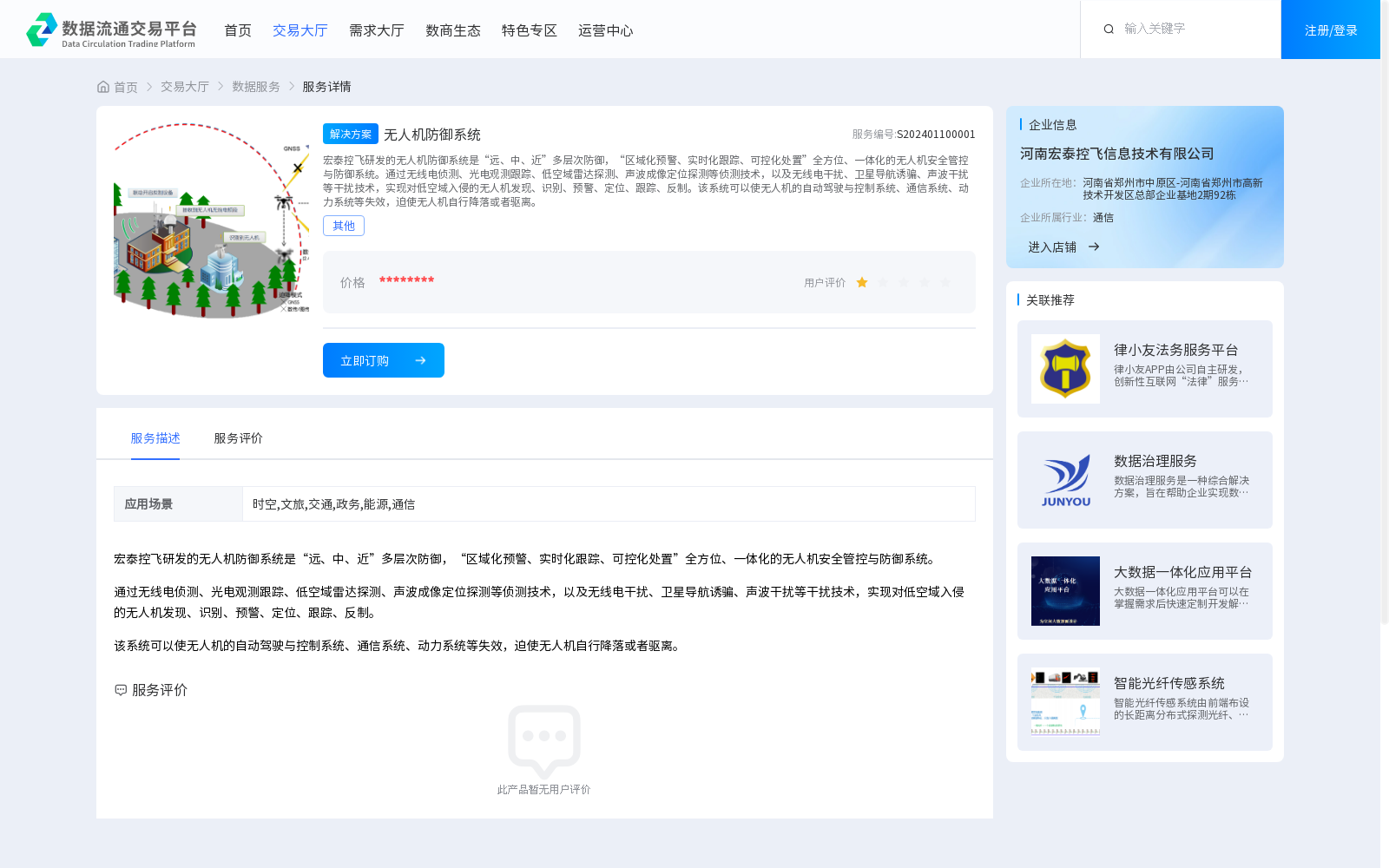Click the home icon in breadcrumb
1389x868 pixels.
(x=103, y=87)
